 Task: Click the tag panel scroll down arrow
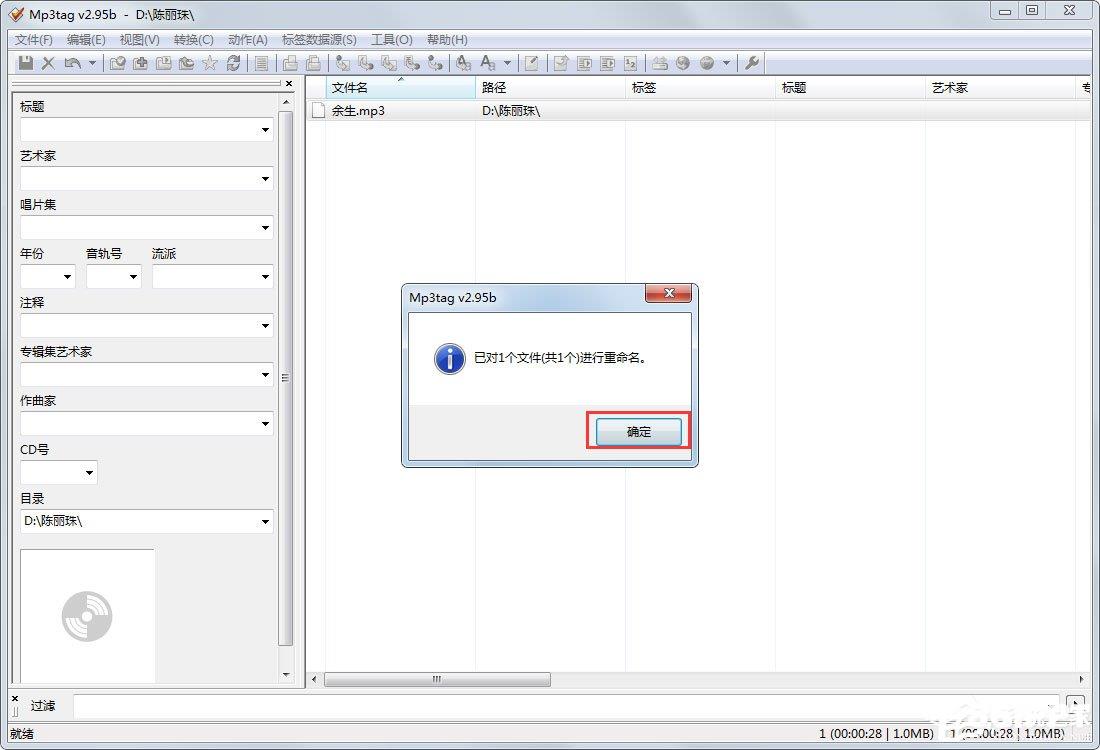[286, 675]
